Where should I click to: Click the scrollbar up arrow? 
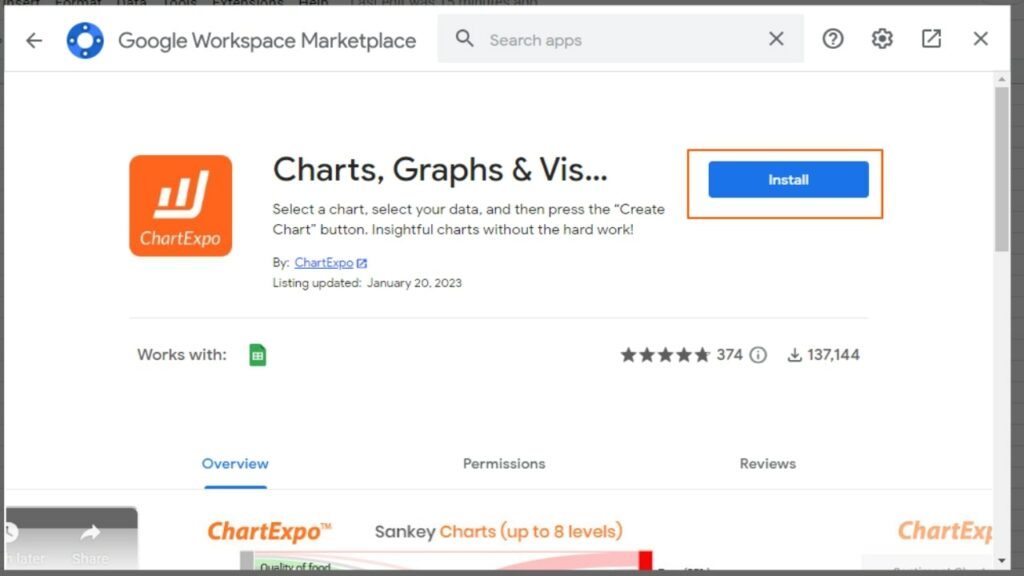(x=1002, y=79)
